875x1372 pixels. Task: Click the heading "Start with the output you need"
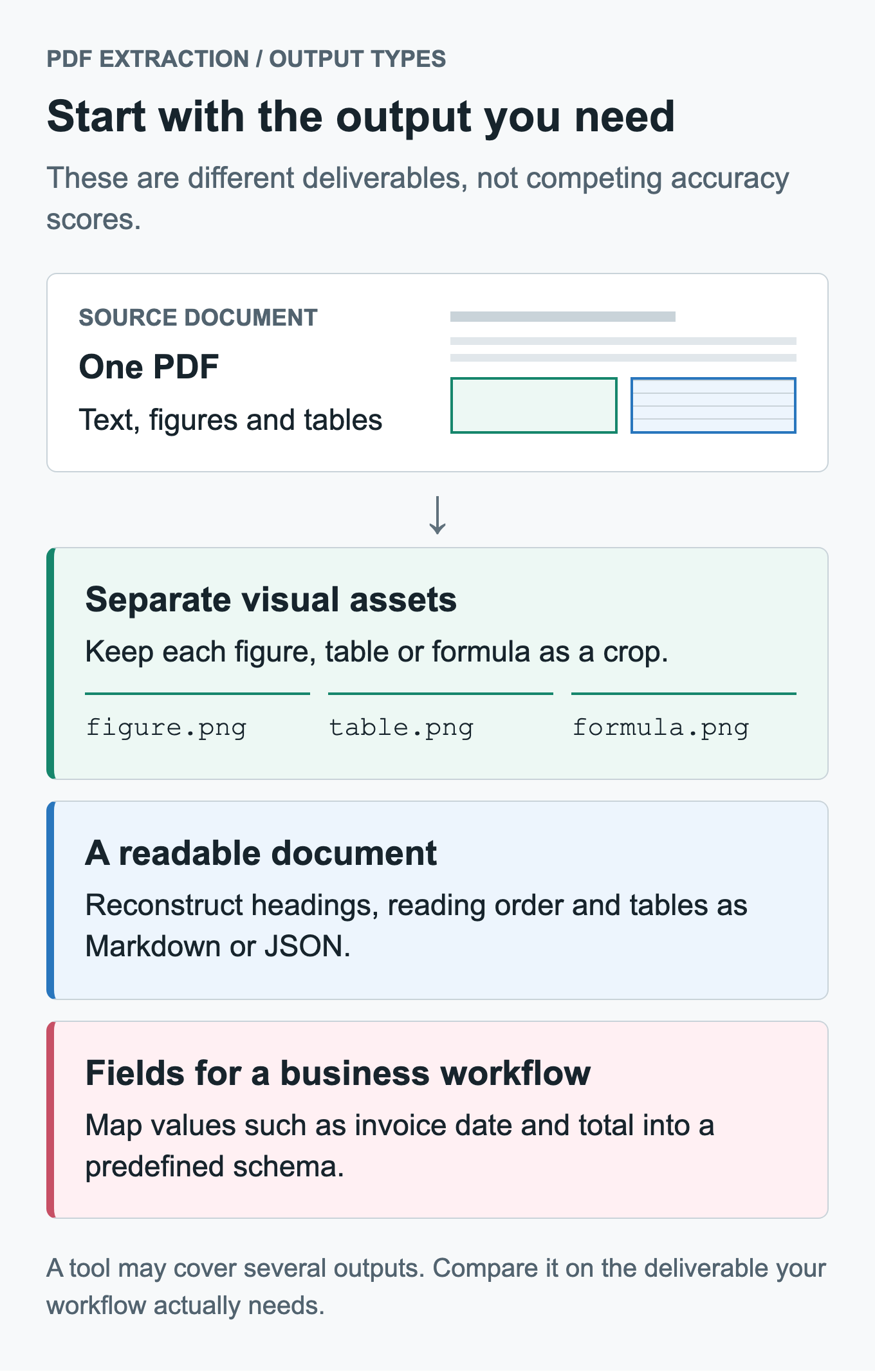pos(360,116)
